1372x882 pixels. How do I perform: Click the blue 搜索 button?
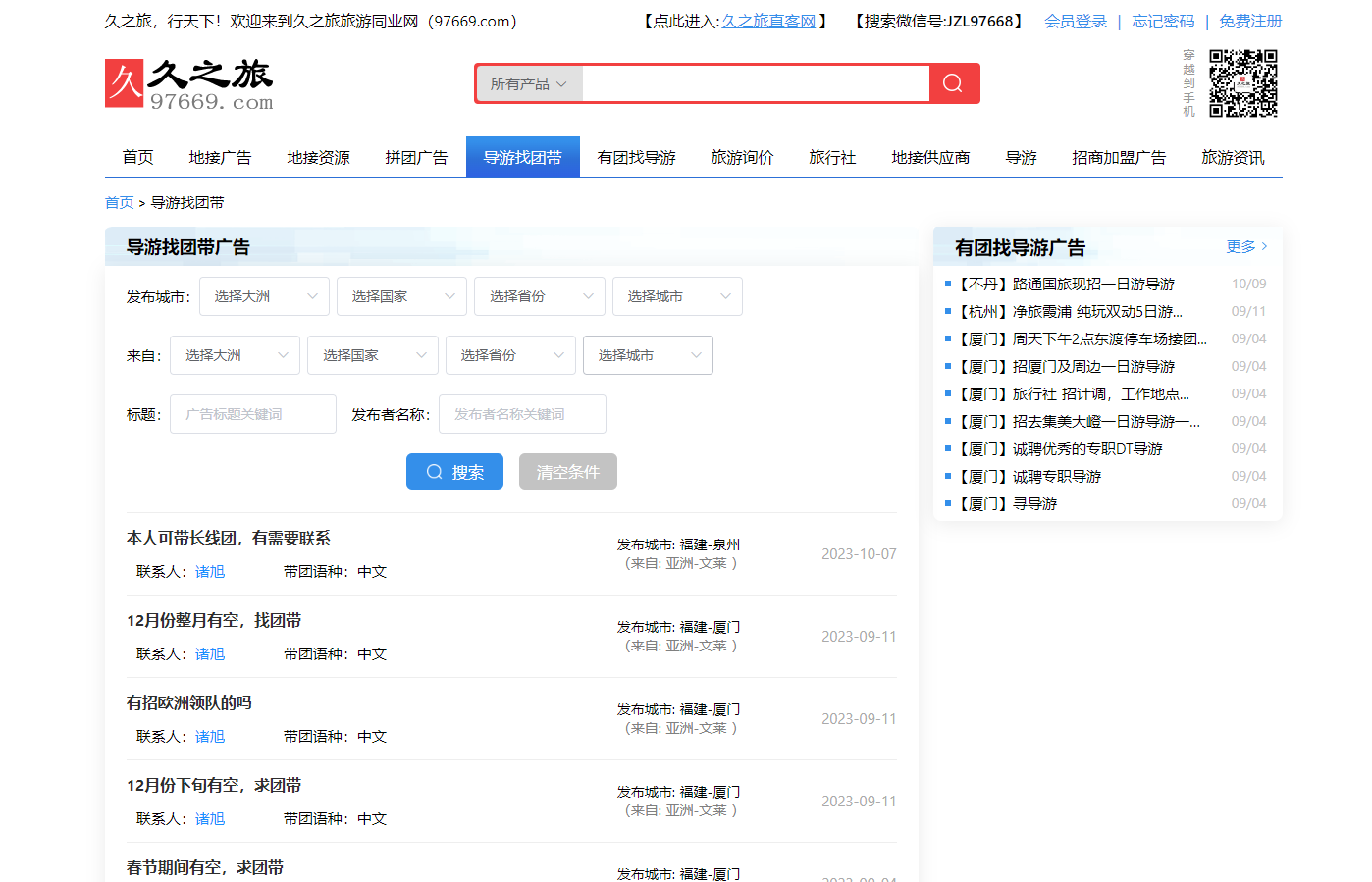tap(454, 472)
